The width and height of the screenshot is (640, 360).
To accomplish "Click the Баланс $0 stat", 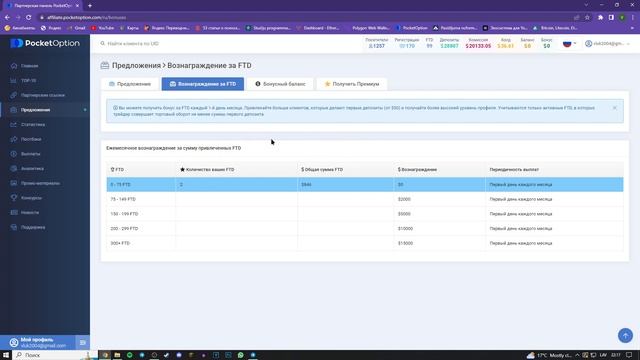I will click(527, 43).
